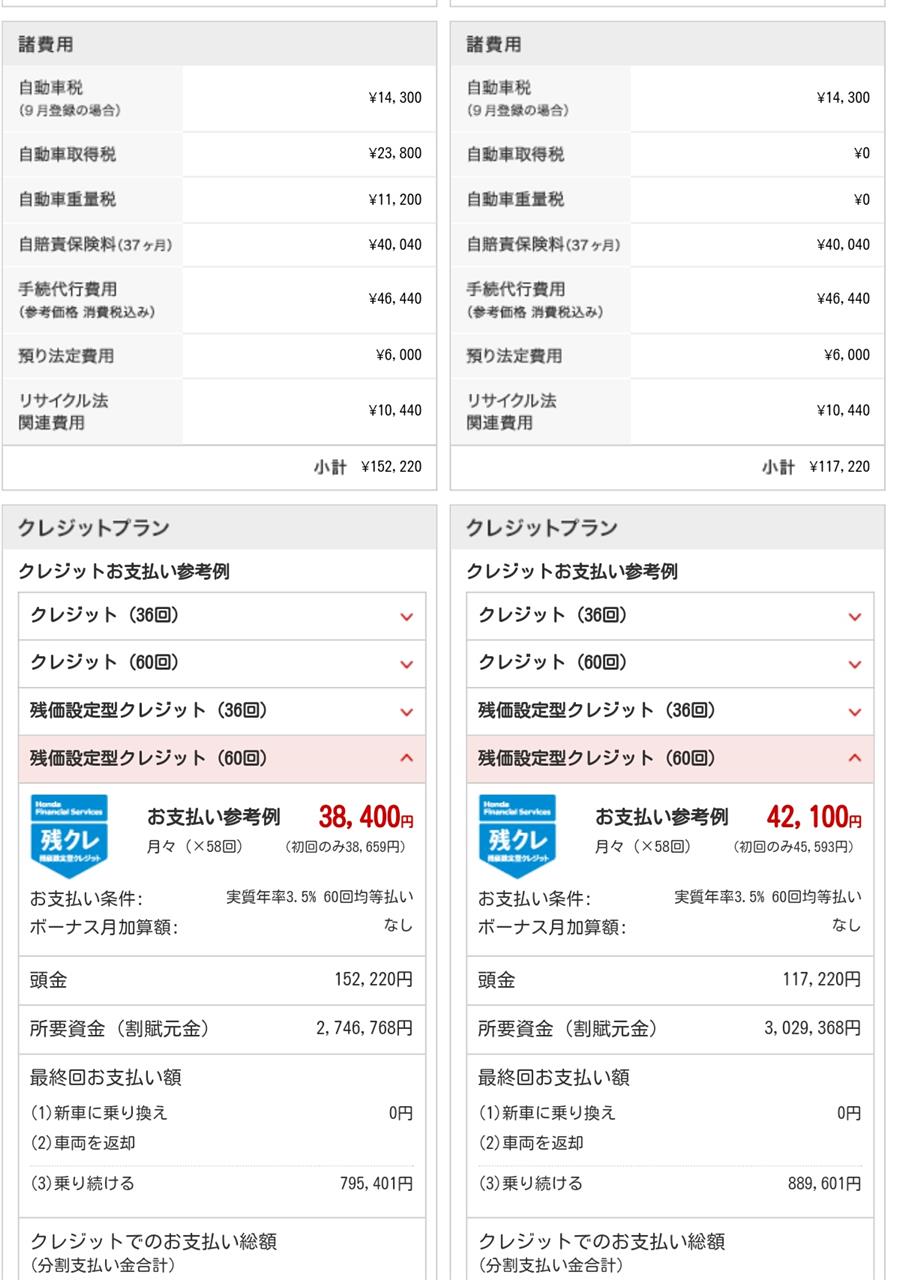
Task: Select left 残価設定型クレジット（60回） heading
Action: 149,759
